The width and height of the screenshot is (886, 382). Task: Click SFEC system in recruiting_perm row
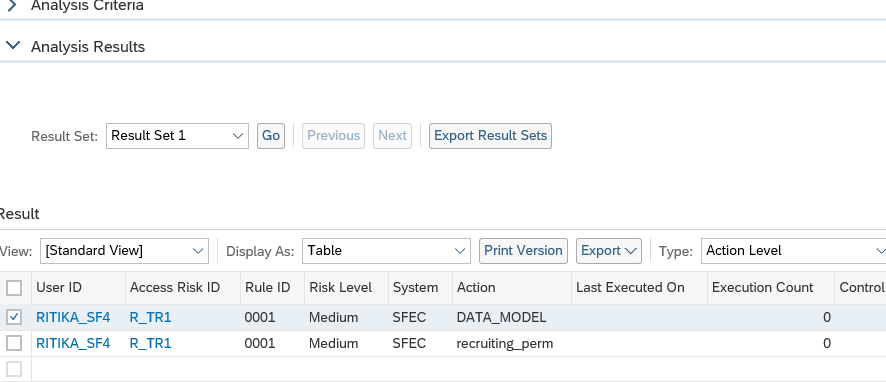pyautogui.click(x=409, y=343)
